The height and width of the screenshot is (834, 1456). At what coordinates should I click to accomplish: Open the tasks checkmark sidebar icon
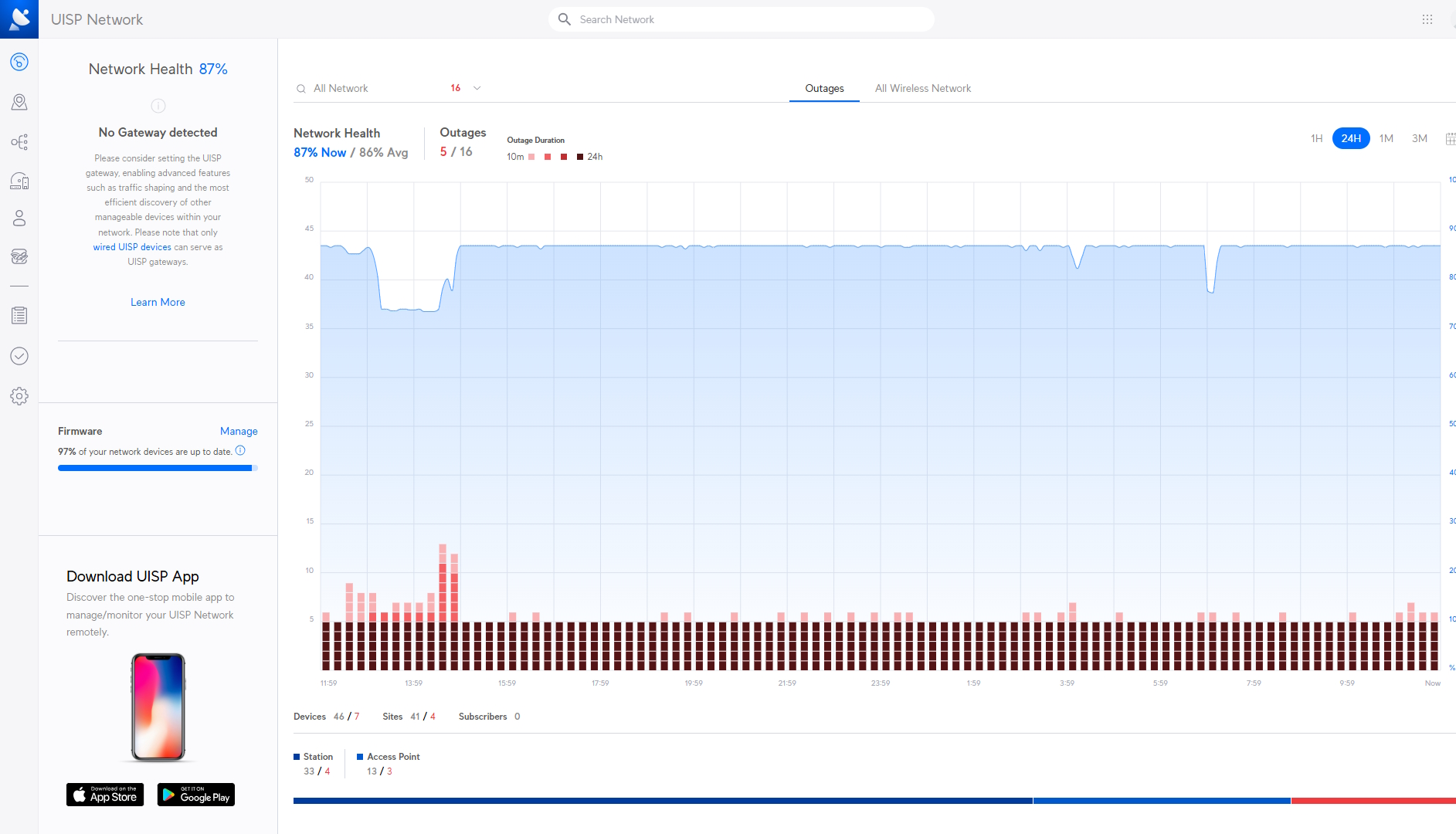click(19, 356)
